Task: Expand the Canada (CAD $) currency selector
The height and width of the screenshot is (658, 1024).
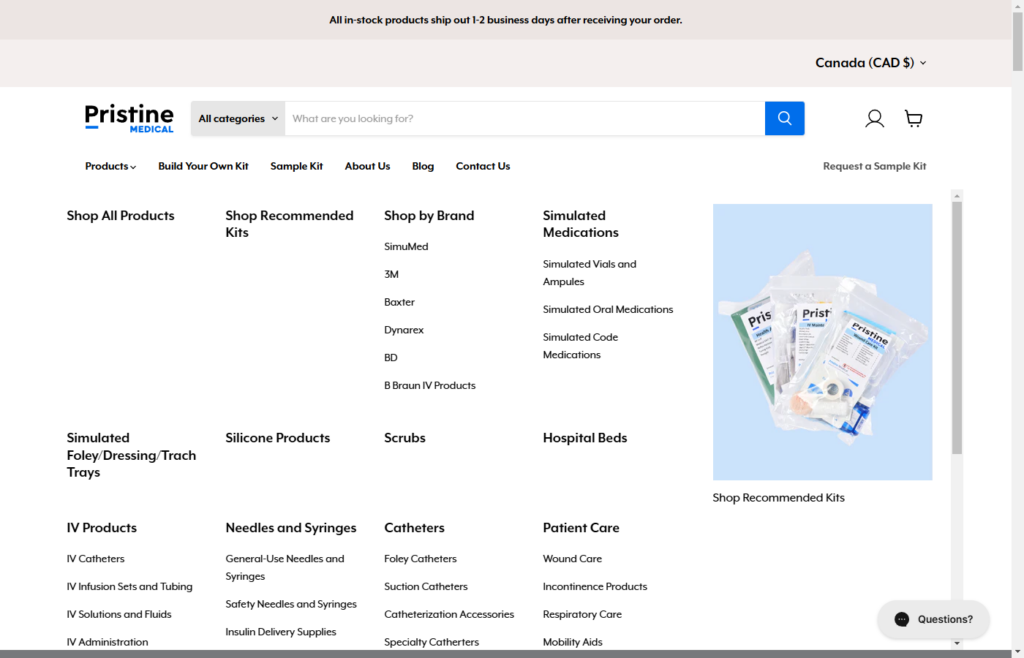Action: click(x=869, y=62)
